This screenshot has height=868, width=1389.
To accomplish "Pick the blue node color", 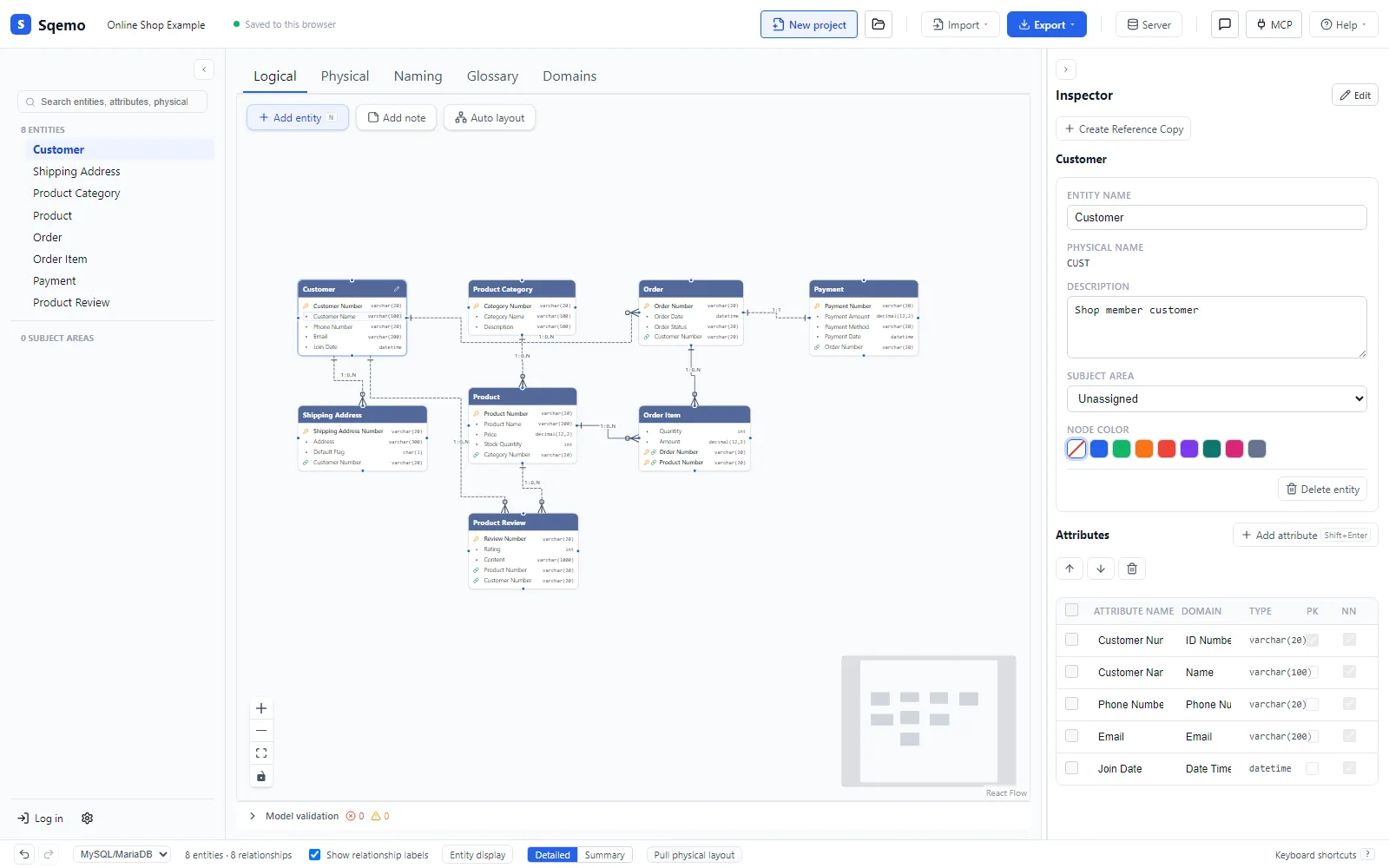I will (1099, 449).
